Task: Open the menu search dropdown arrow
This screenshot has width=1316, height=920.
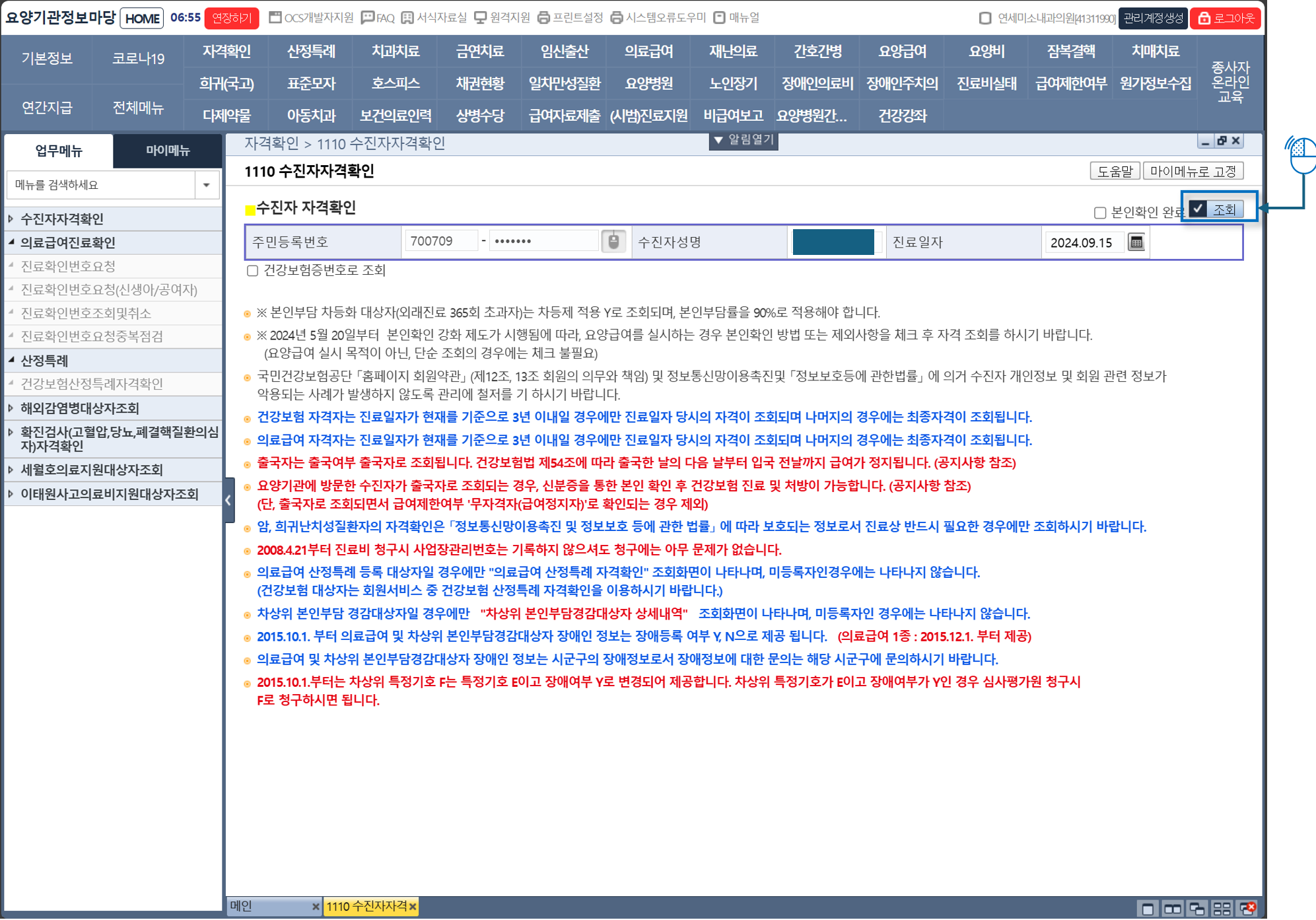Action: coord(207,186)
